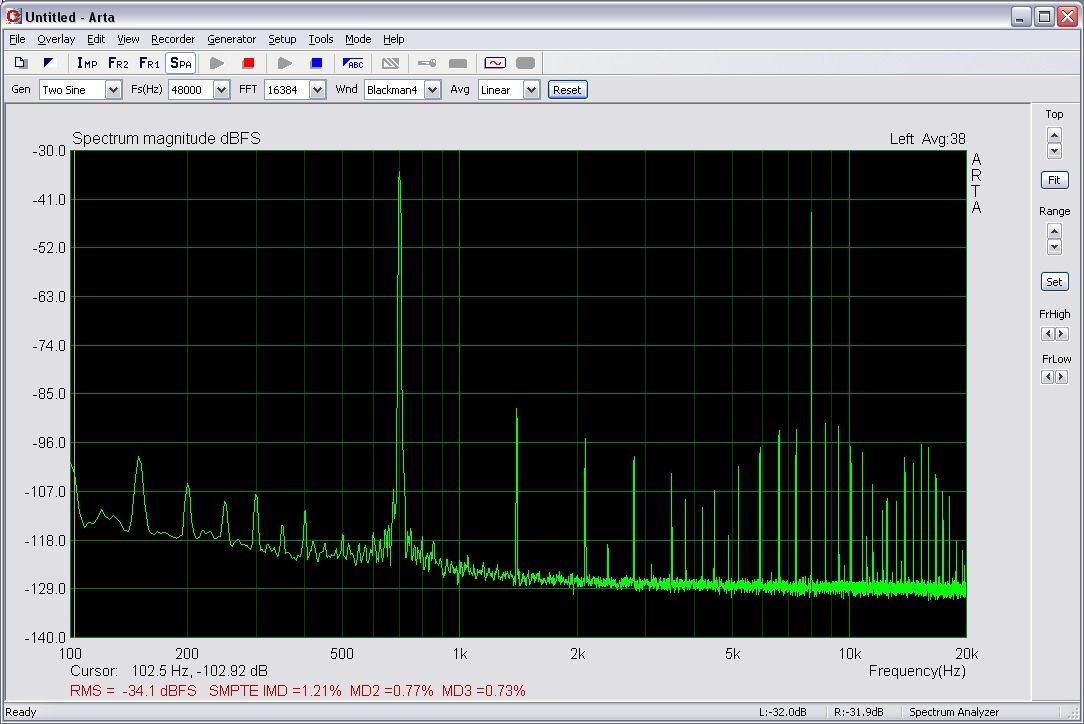Viewport: 1084px width, 724px height.
Task: Click the FrLow left arrow
Action: 1048,377
